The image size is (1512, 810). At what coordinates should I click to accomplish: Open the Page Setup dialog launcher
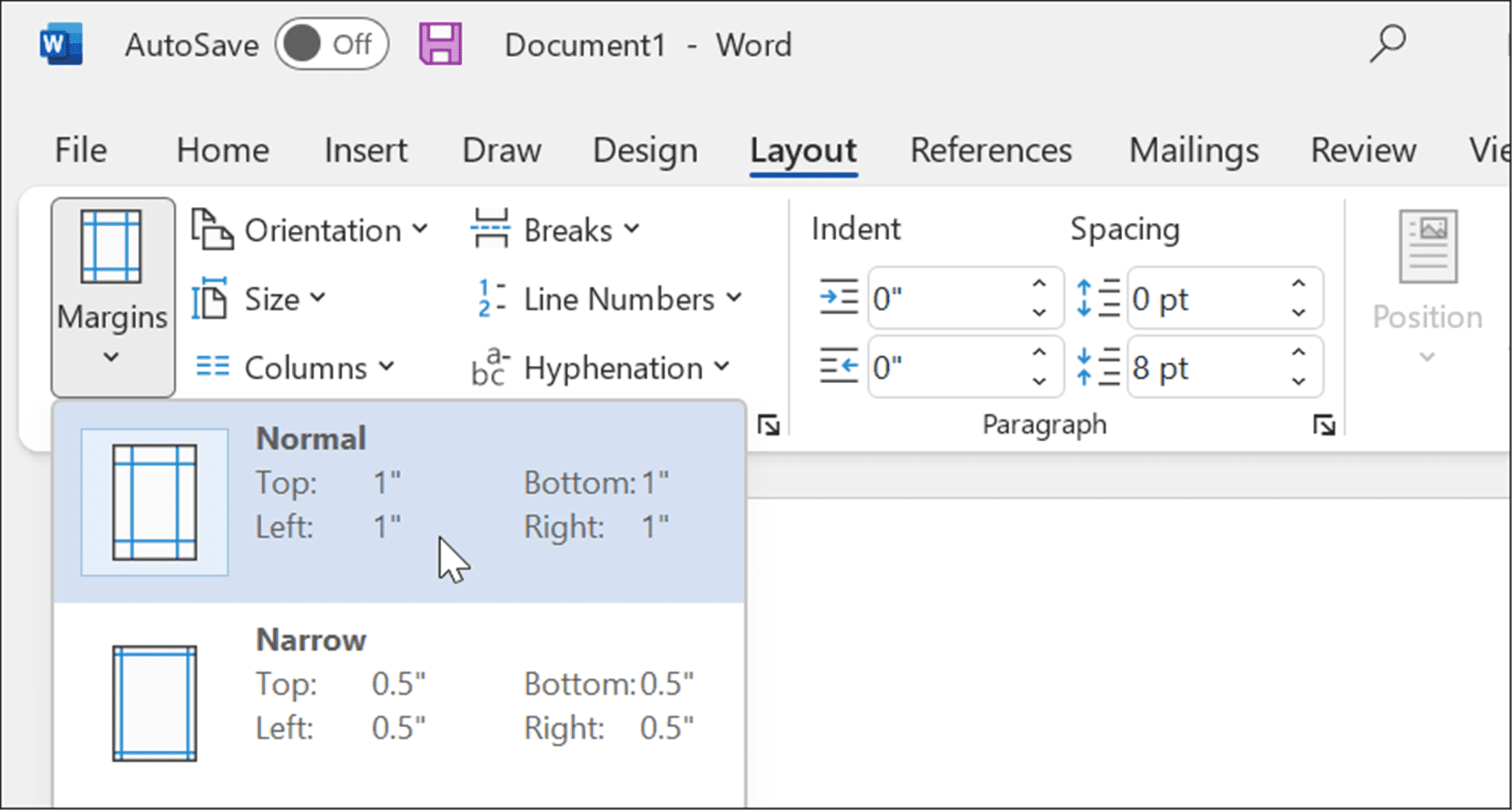tap(769, 425)
